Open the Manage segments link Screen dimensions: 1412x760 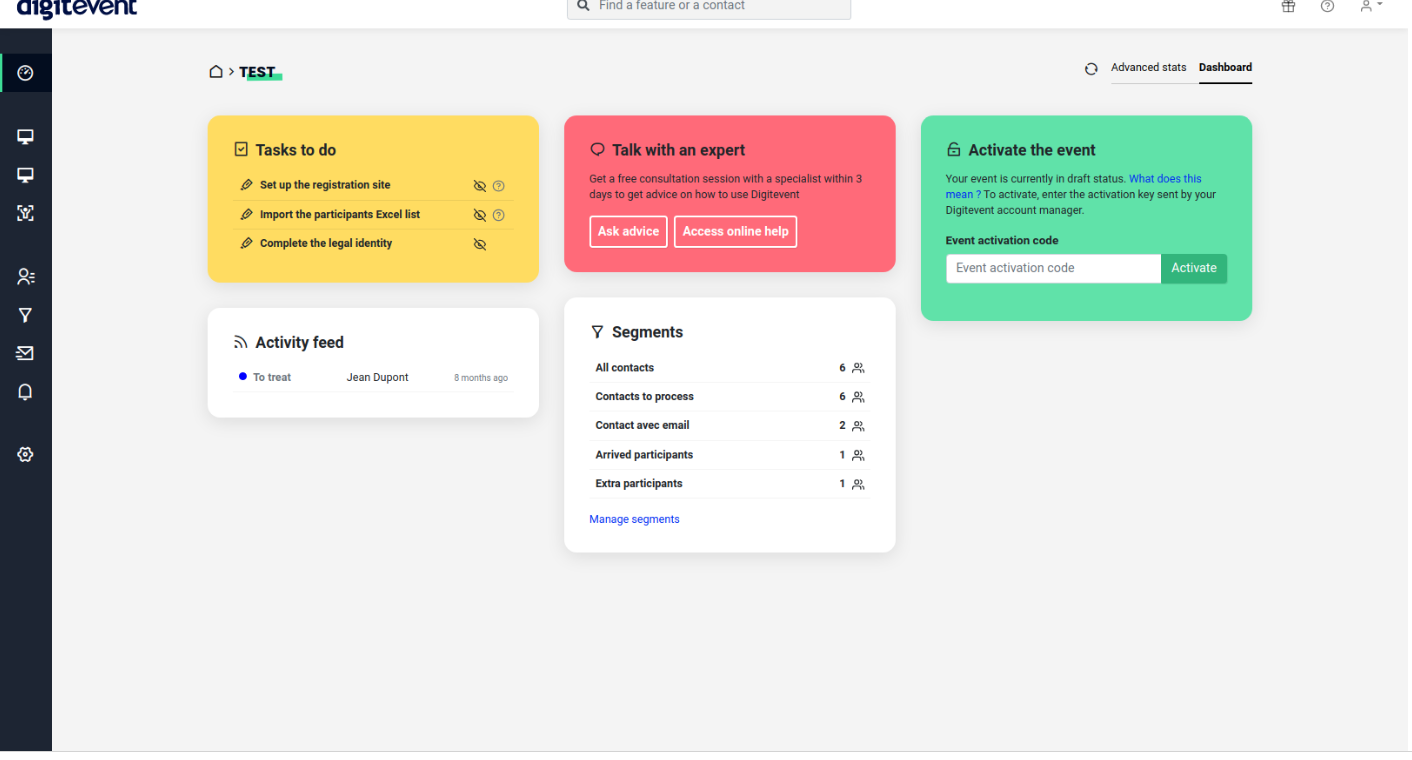tap(634, 520)
